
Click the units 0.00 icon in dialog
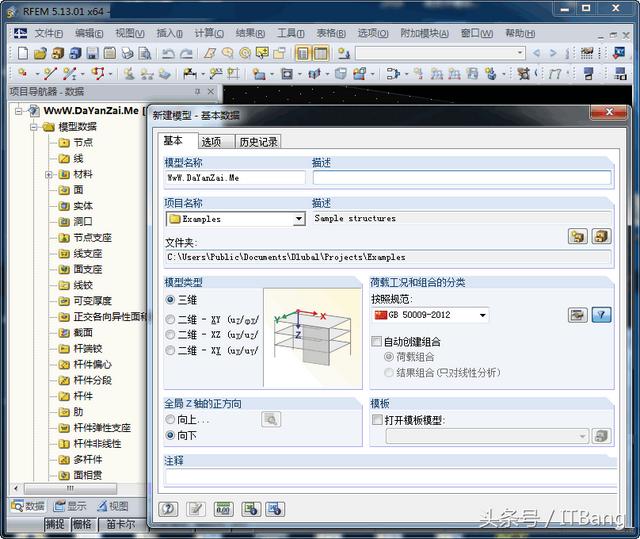(x=224, y=509)
